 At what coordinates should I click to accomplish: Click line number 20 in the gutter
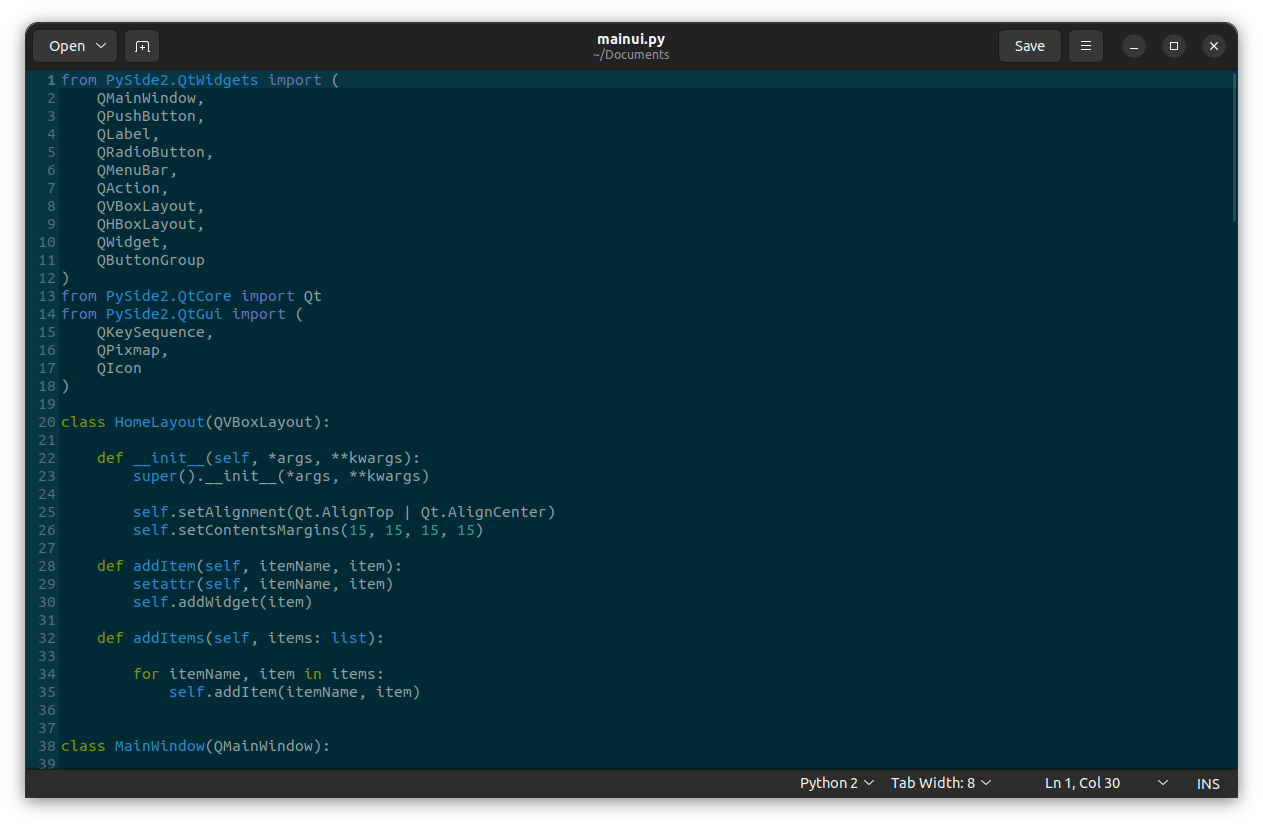[46, 422]
